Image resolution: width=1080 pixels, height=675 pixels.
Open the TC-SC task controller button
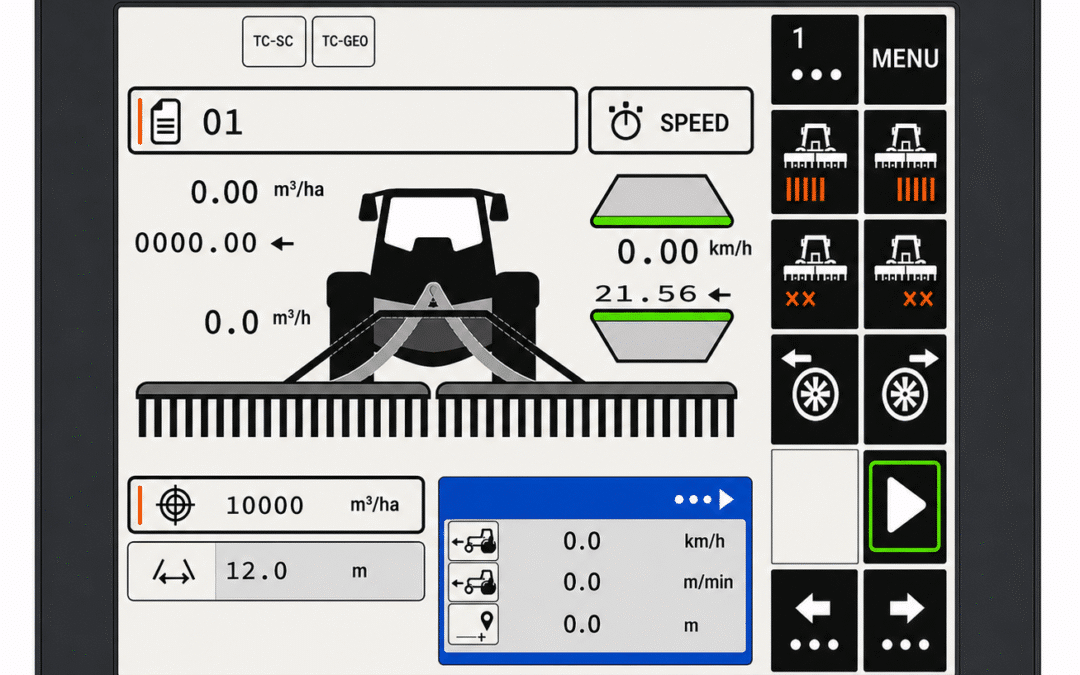(273, 41)
